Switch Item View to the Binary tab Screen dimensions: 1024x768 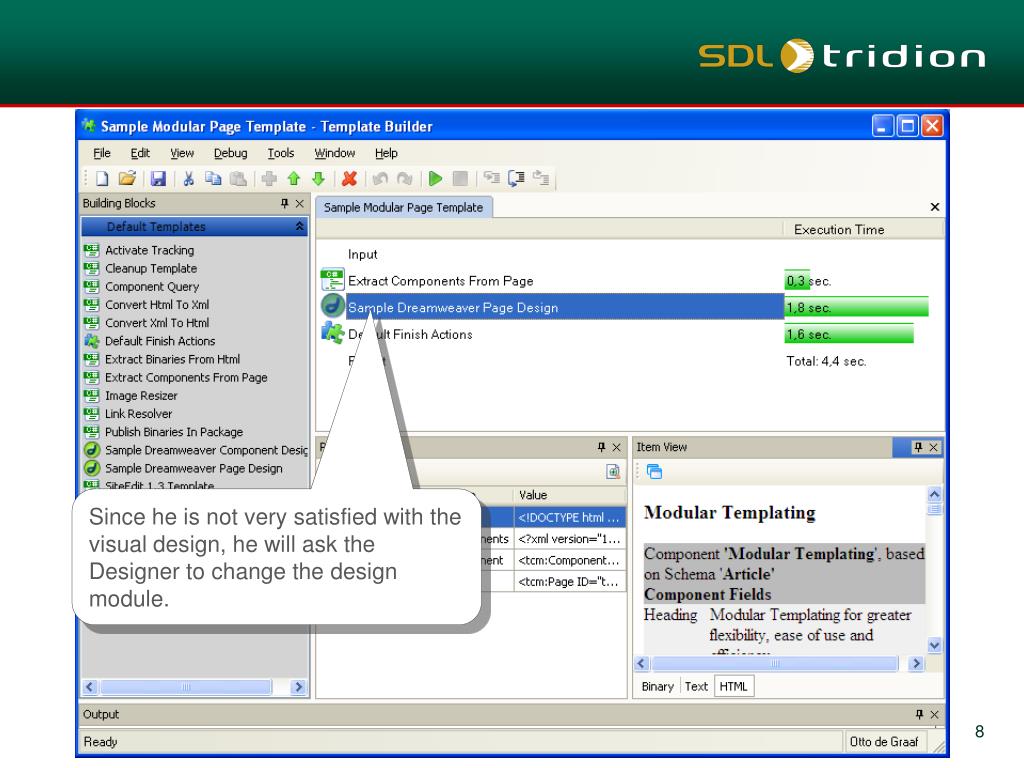[658, 686]
